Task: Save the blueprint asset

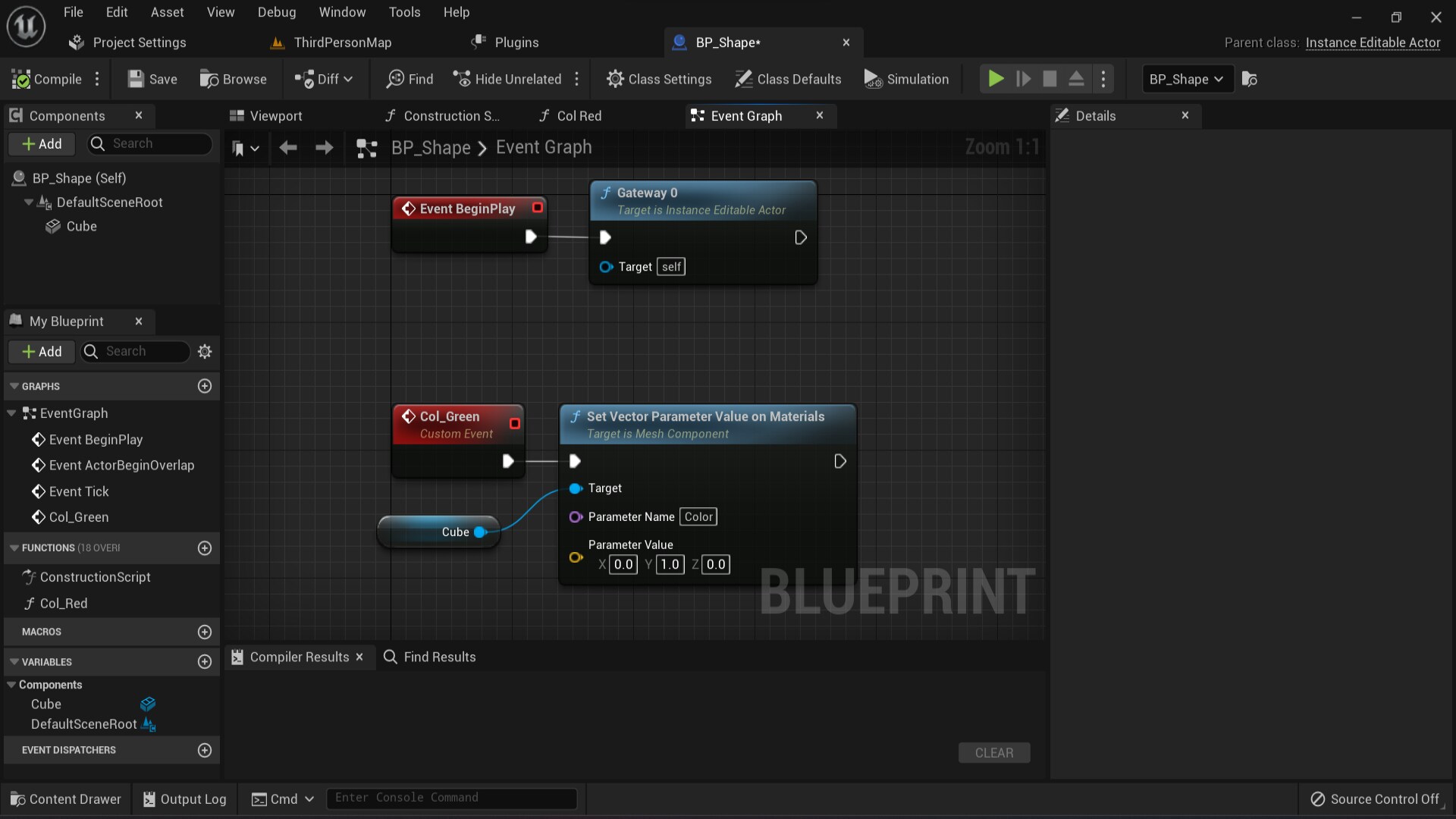Action: click(x=152, y=79)
